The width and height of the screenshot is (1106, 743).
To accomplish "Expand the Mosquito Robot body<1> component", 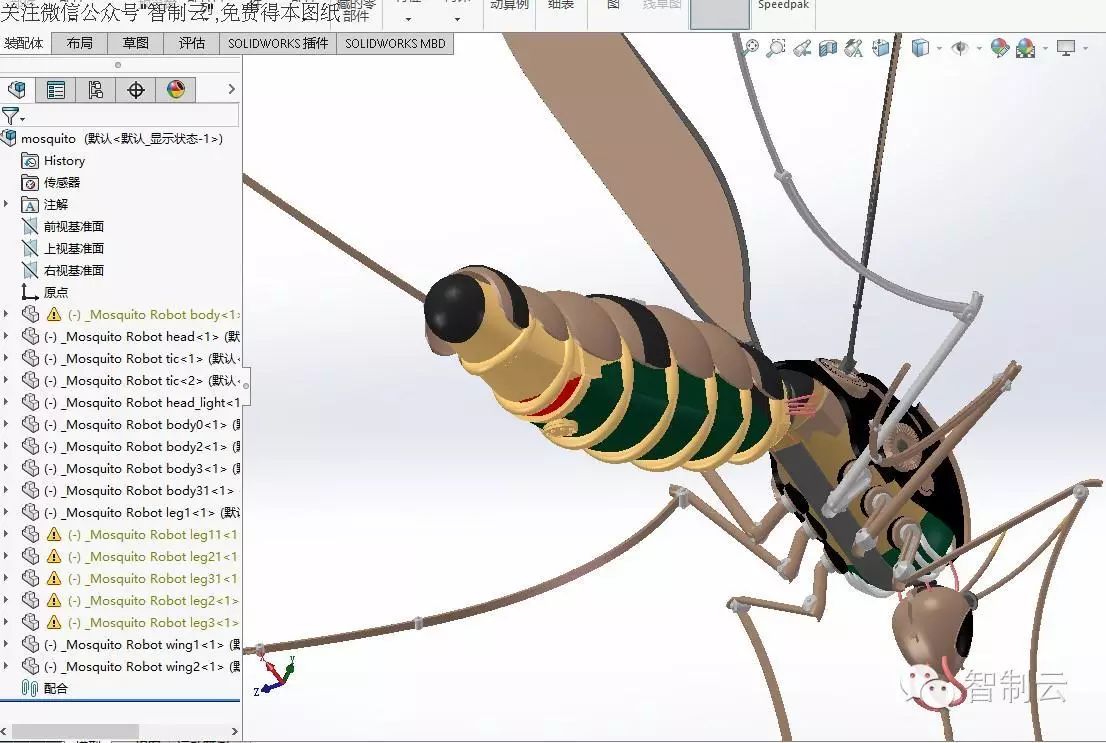I will (6, 314).
